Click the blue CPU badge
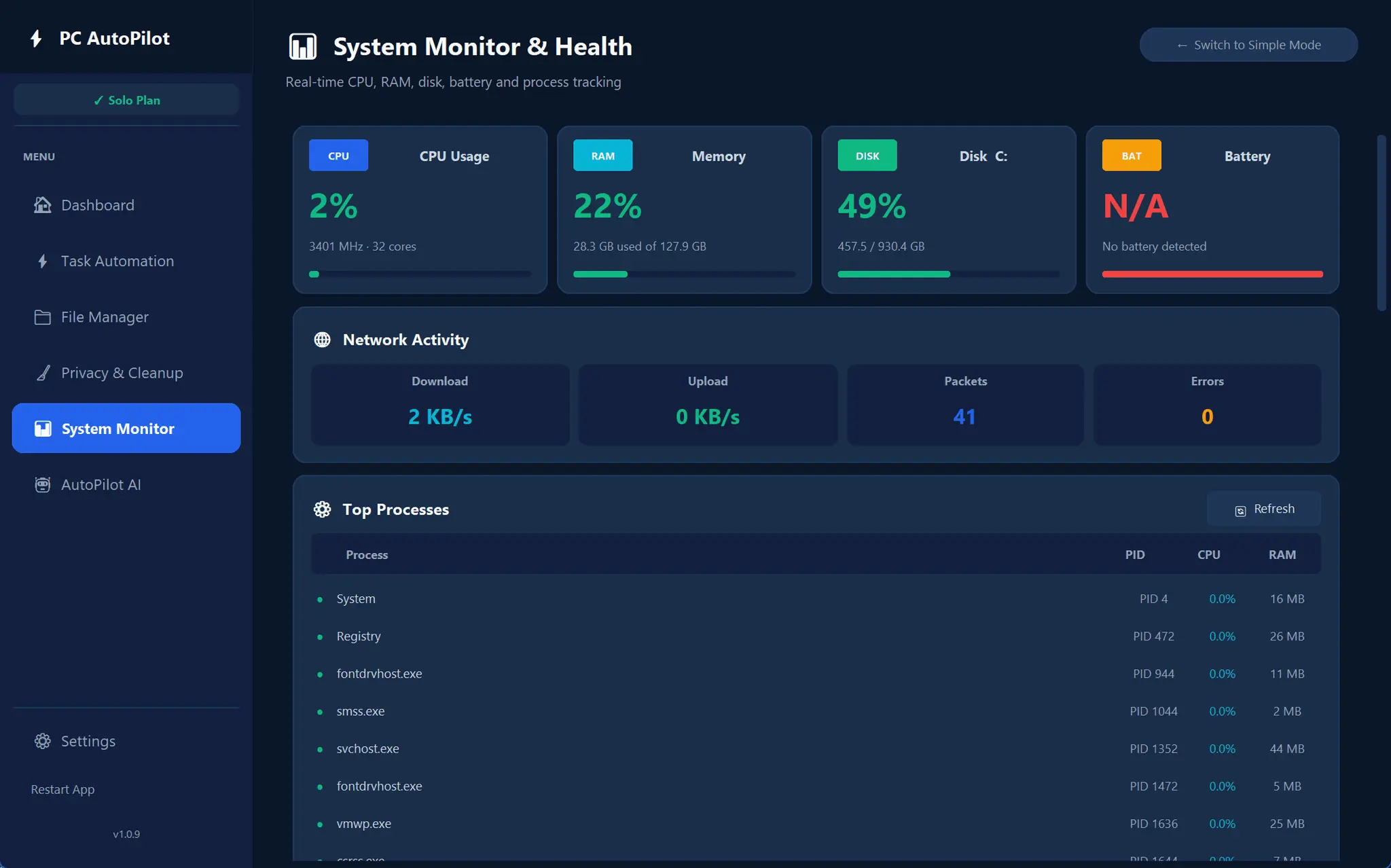Screen dimensions: 1391x868 pos(338,156)
